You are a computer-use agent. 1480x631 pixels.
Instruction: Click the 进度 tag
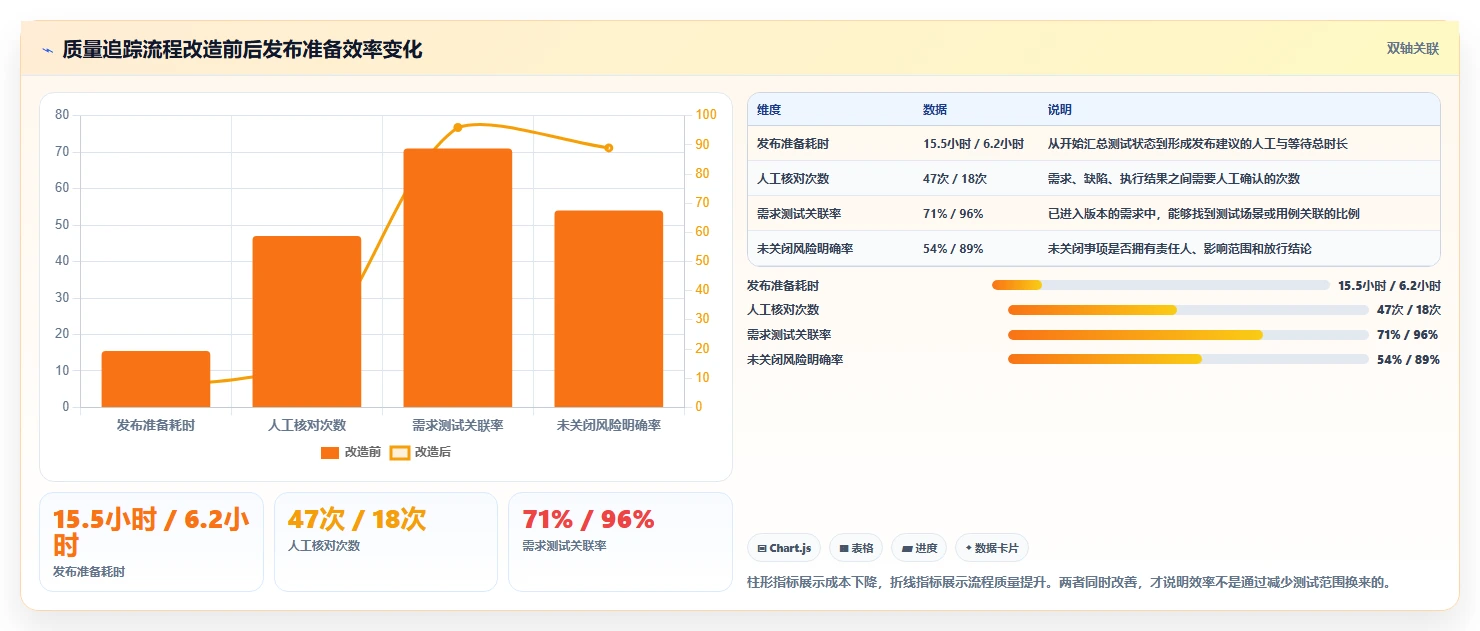[x=919, y=548]
